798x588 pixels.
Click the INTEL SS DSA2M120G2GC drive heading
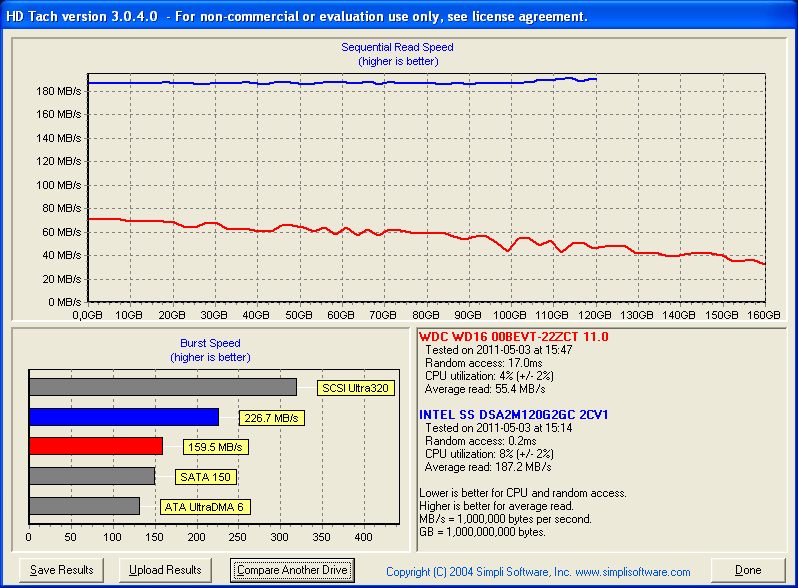(515, 414)
